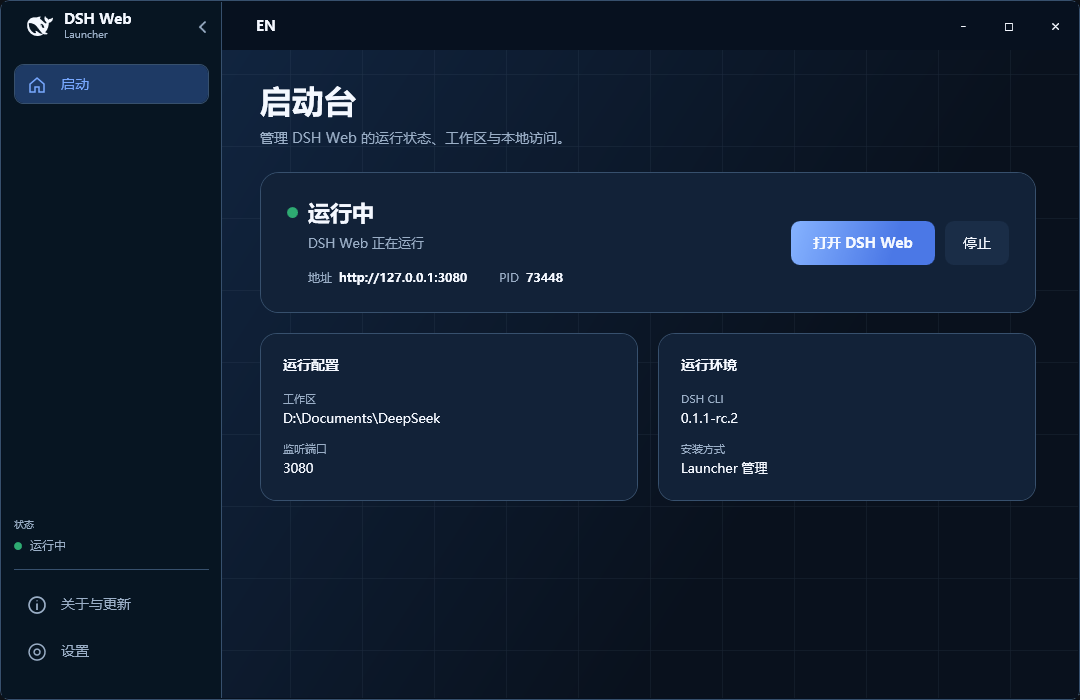Close the launcher window
Image resolution: width=1080 pixels, height=700 pixels.
[x=1055, y=27]
